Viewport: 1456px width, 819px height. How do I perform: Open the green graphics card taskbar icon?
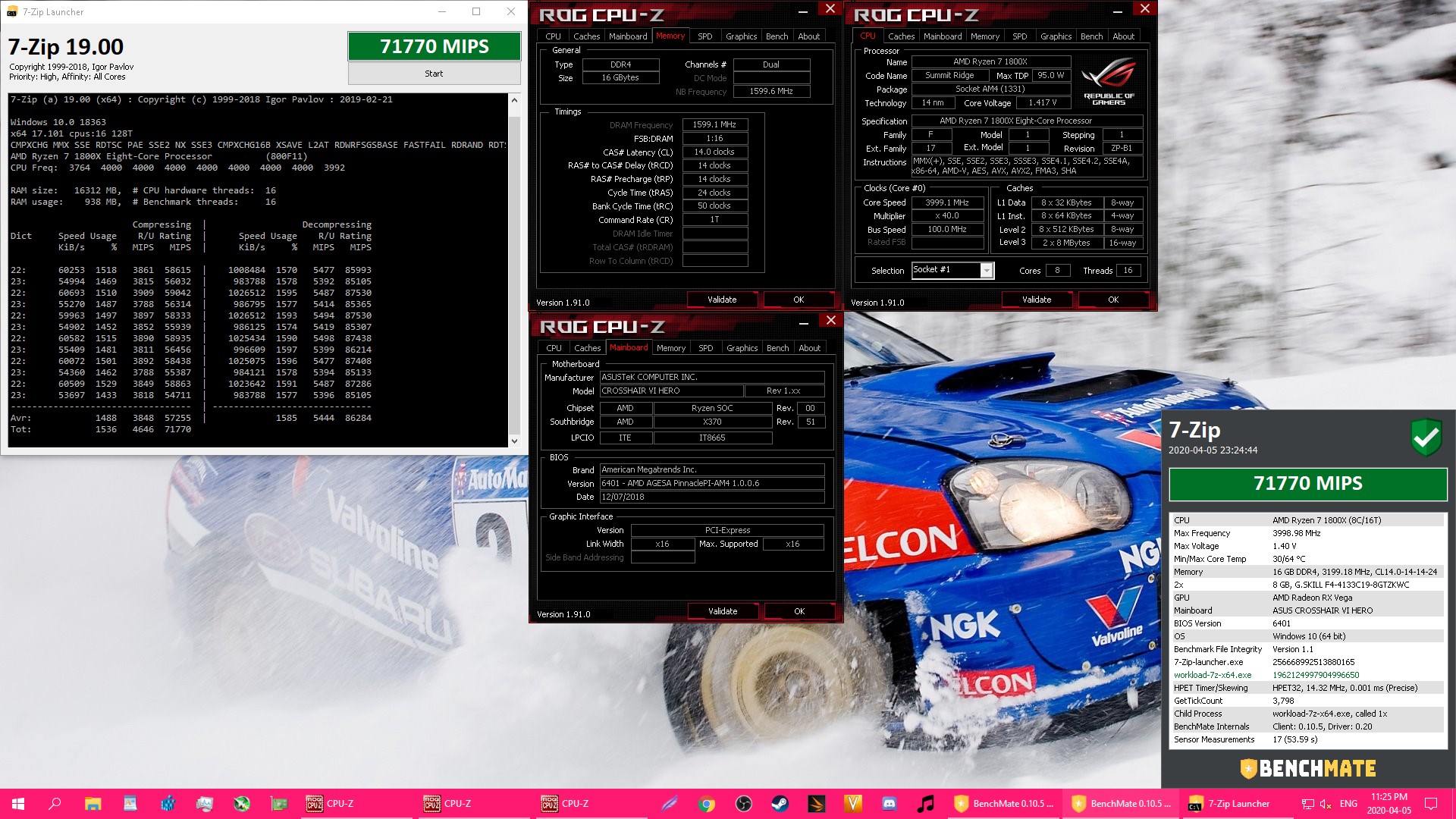279,804
